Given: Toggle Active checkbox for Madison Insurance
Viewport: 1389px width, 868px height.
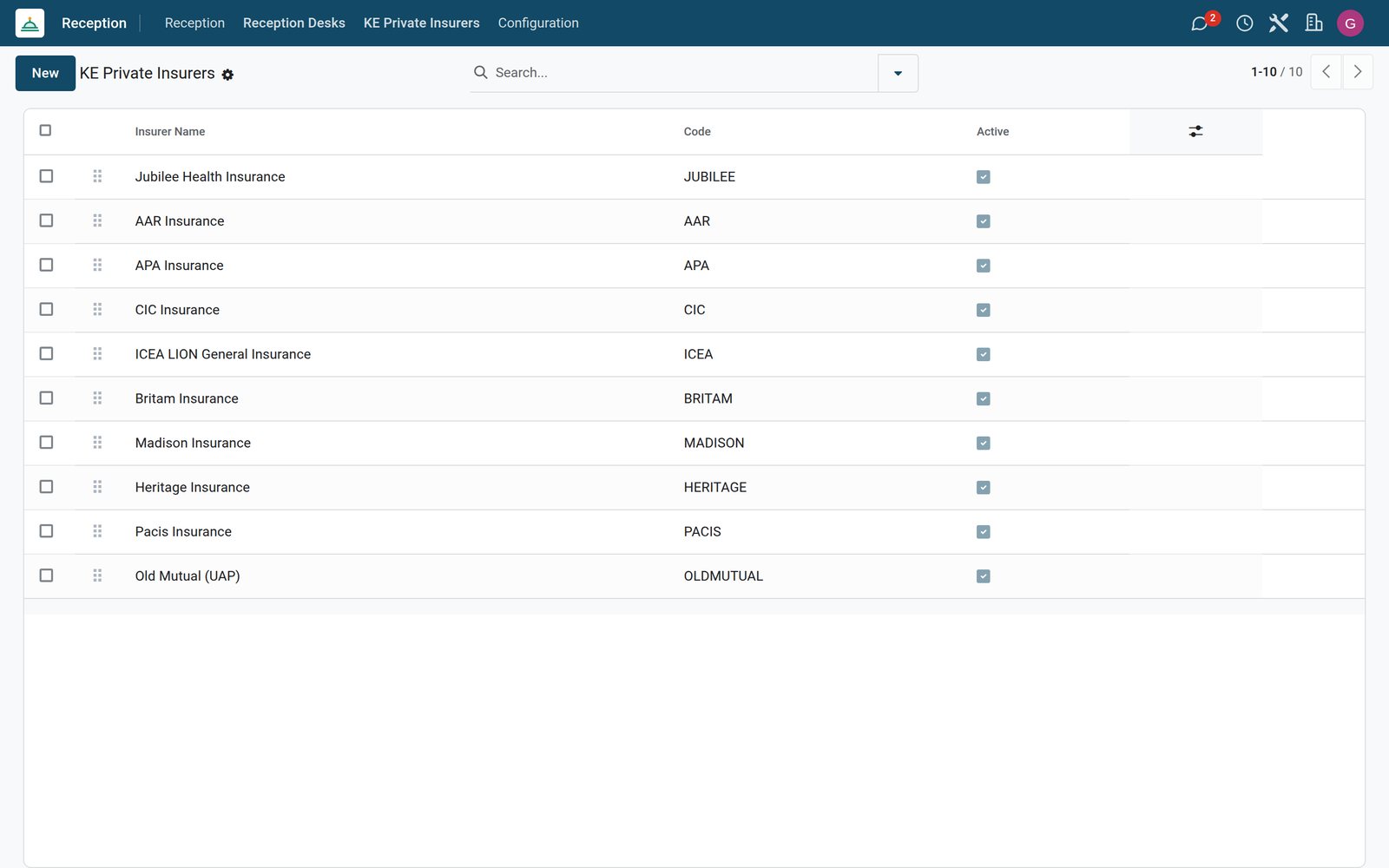Looking at the screenshot, I should click(x=983, y=443).
